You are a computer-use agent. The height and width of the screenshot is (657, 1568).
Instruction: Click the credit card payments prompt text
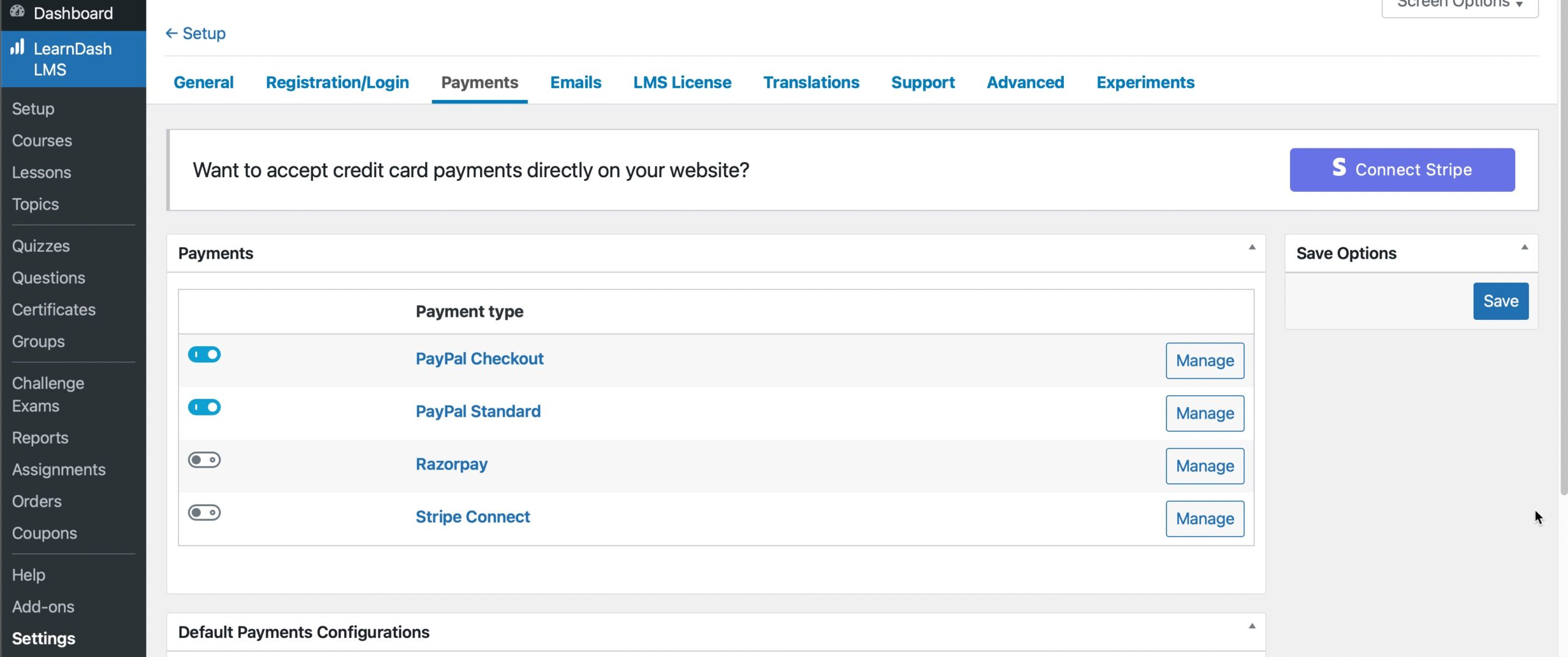(471, 170)
